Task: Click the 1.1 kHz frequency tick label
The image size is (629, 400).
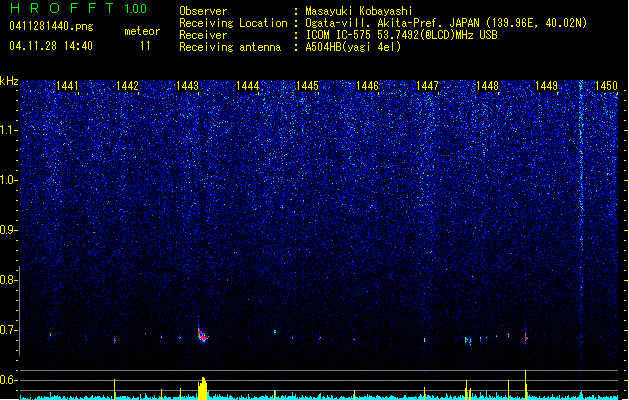Action: 8,130
